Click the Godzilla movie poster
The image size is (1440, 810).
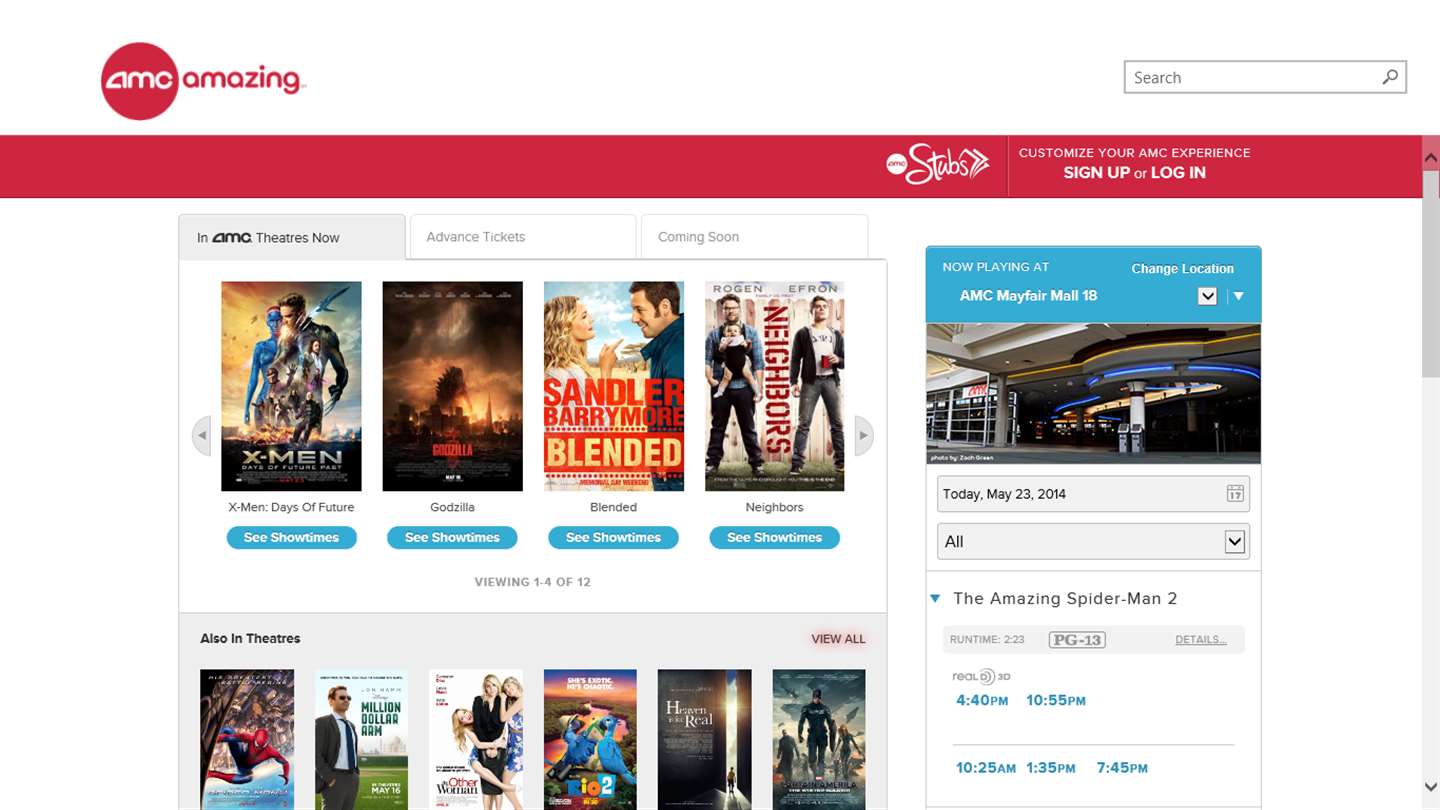pyautogui.click(x=452, y=386)
